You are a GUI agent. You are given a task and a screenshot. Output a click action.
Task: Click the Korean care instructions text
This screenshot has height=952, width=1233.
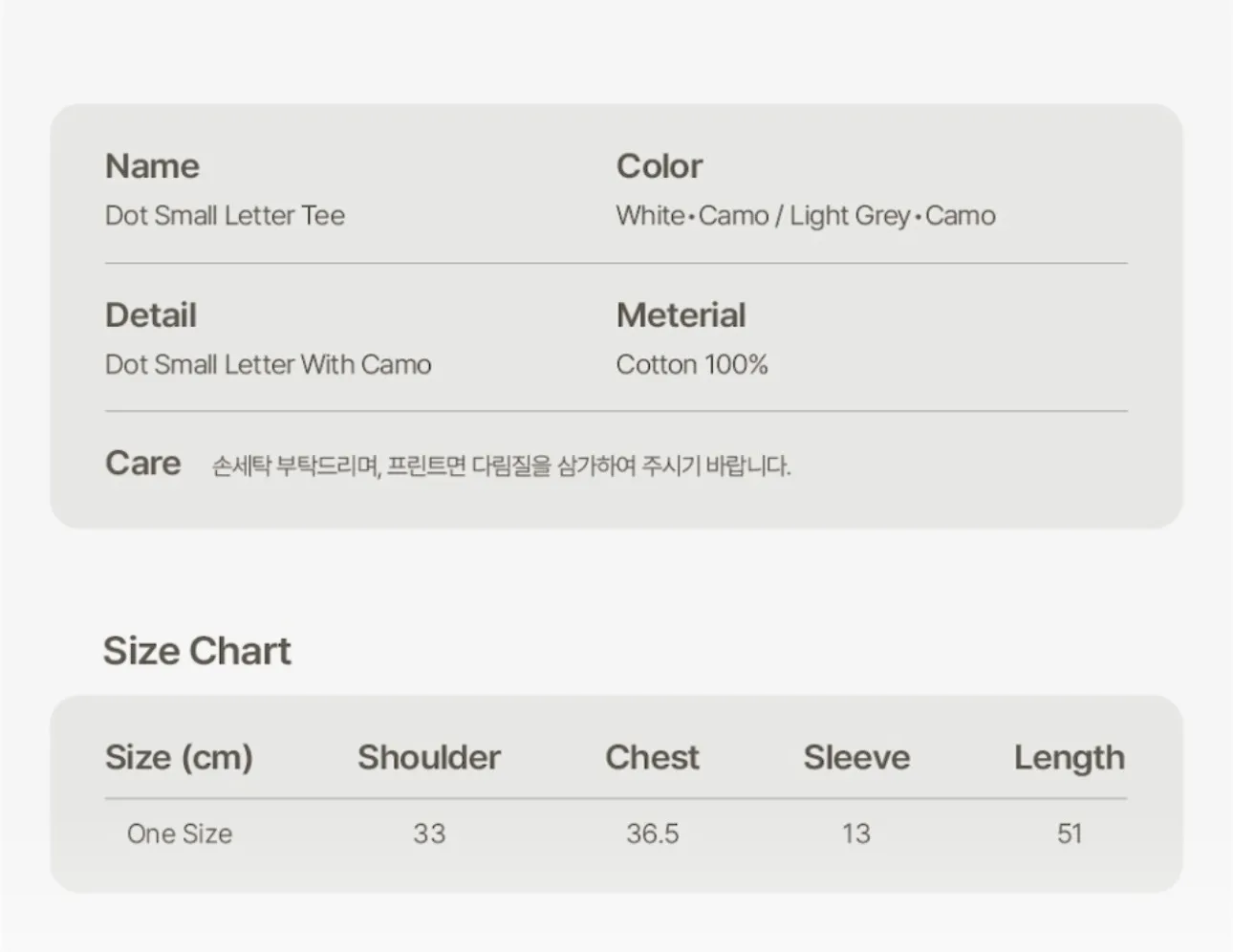(501, 466)
